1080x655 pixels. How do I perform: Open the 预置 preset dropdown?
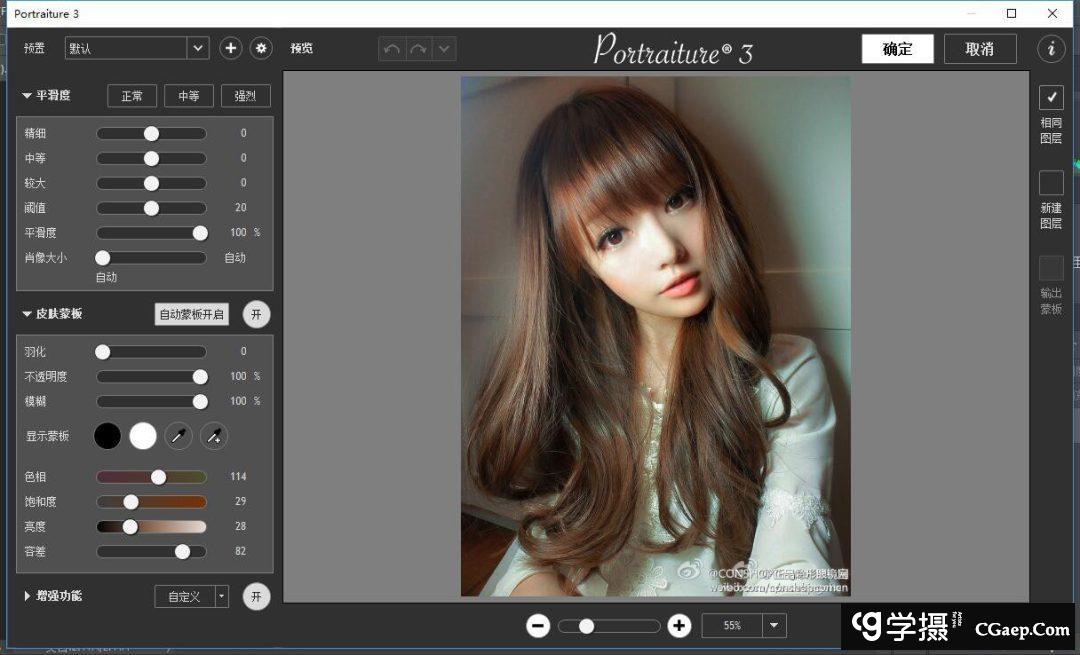197,48
